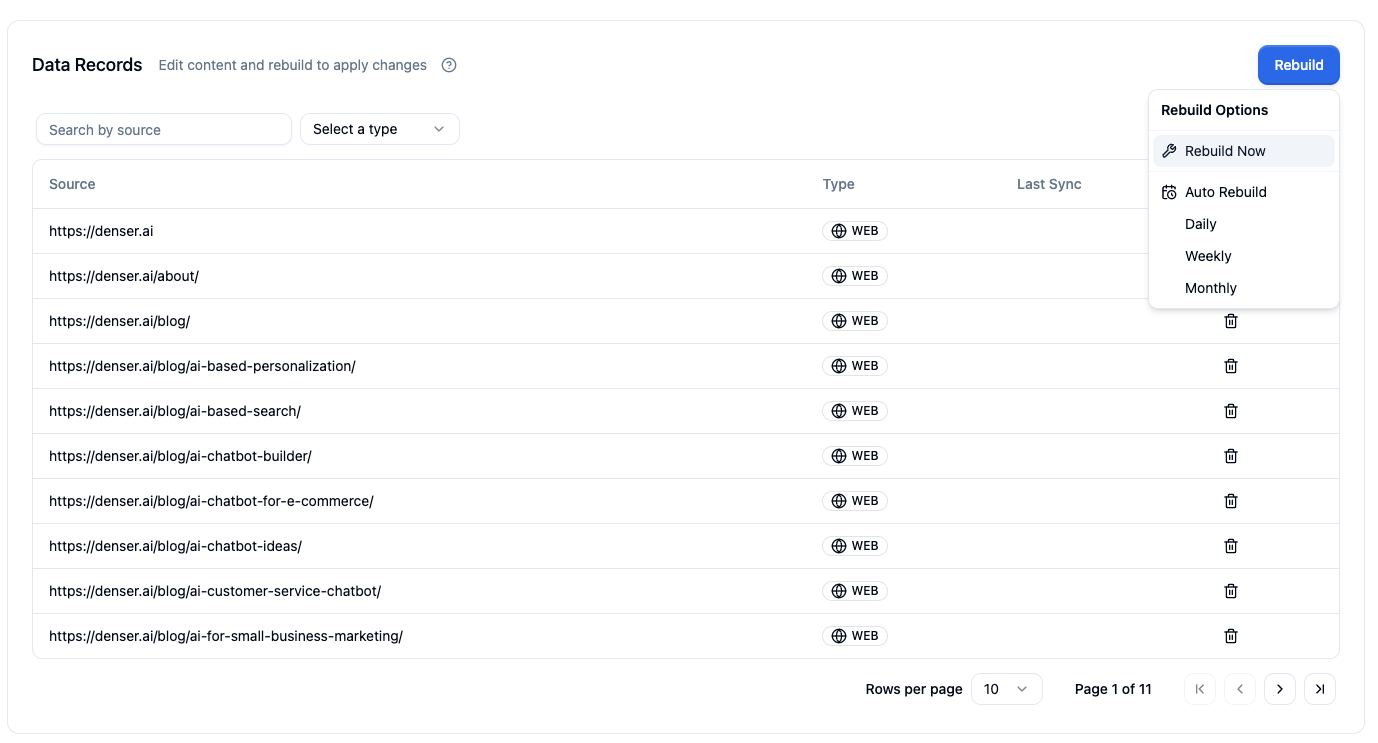Click the help question mark icon
Image resolution: width=1378 pixels, height=743 pixels.
(x=449, y=65)
